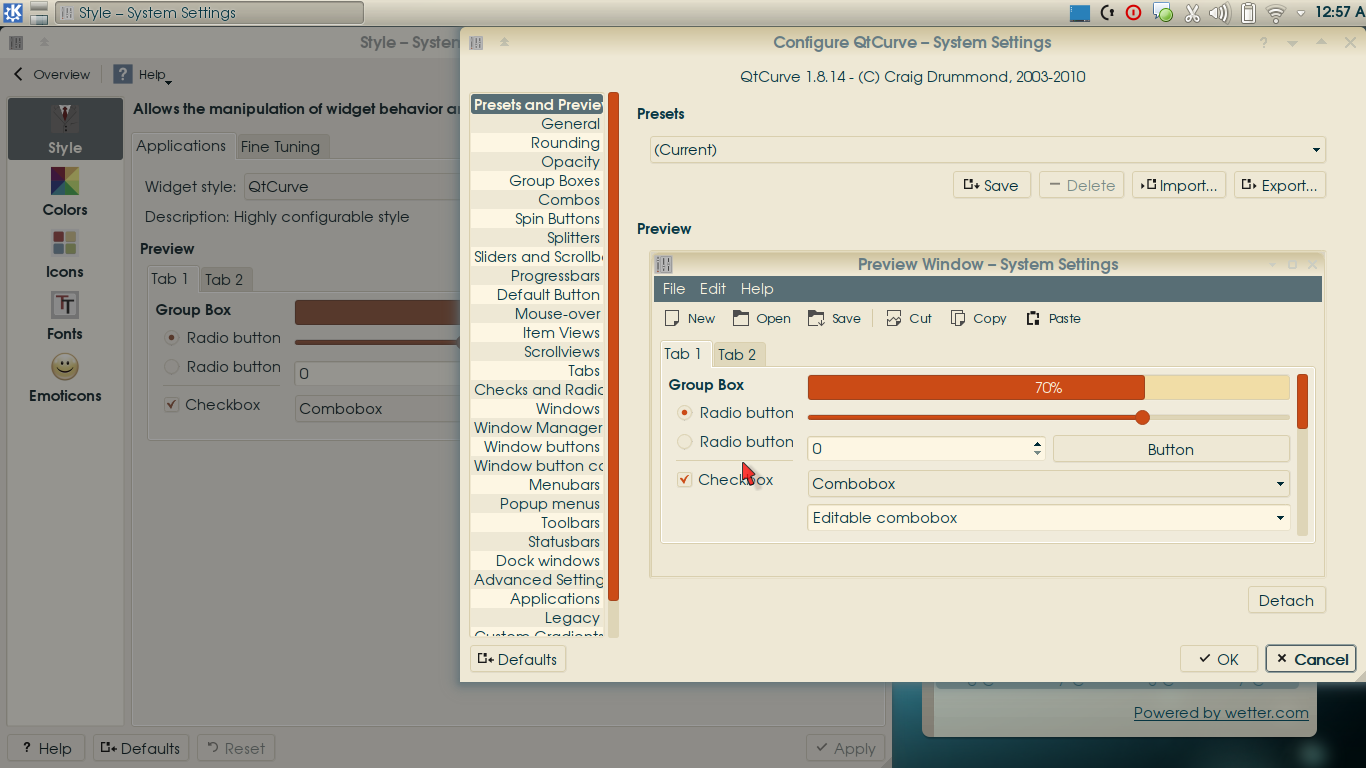Click Configure QtCurve window menu icon
The width and height of the screenshot is (1366, 768).
476,43
